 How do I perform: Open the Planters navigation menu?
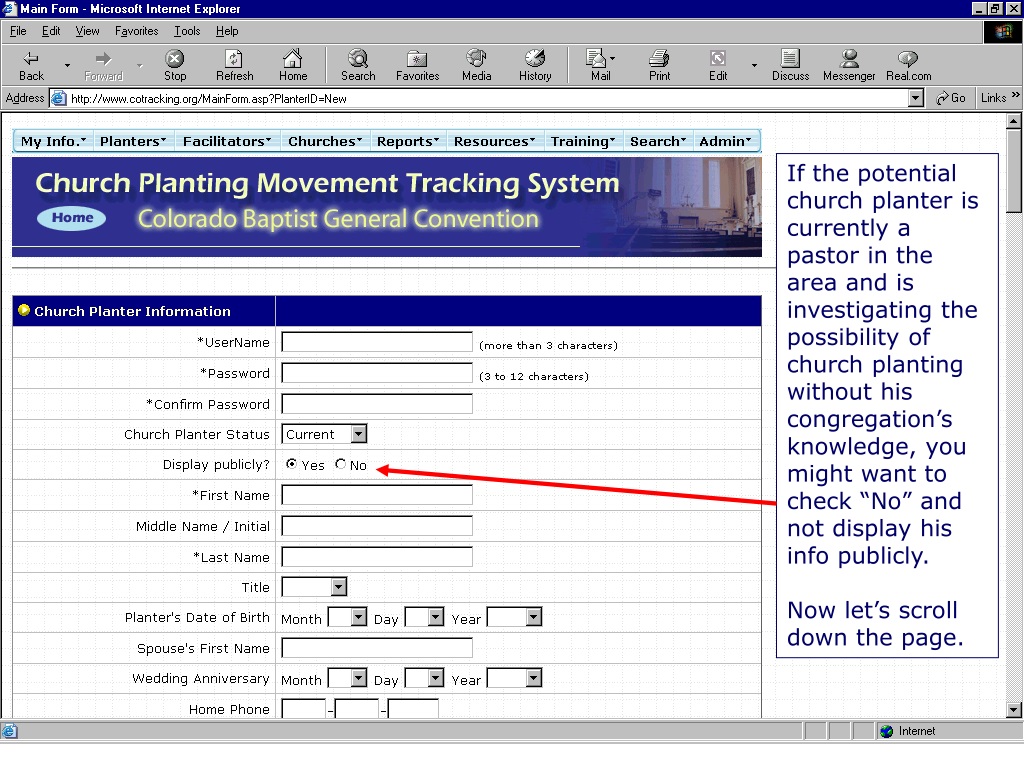pos(133,141)
